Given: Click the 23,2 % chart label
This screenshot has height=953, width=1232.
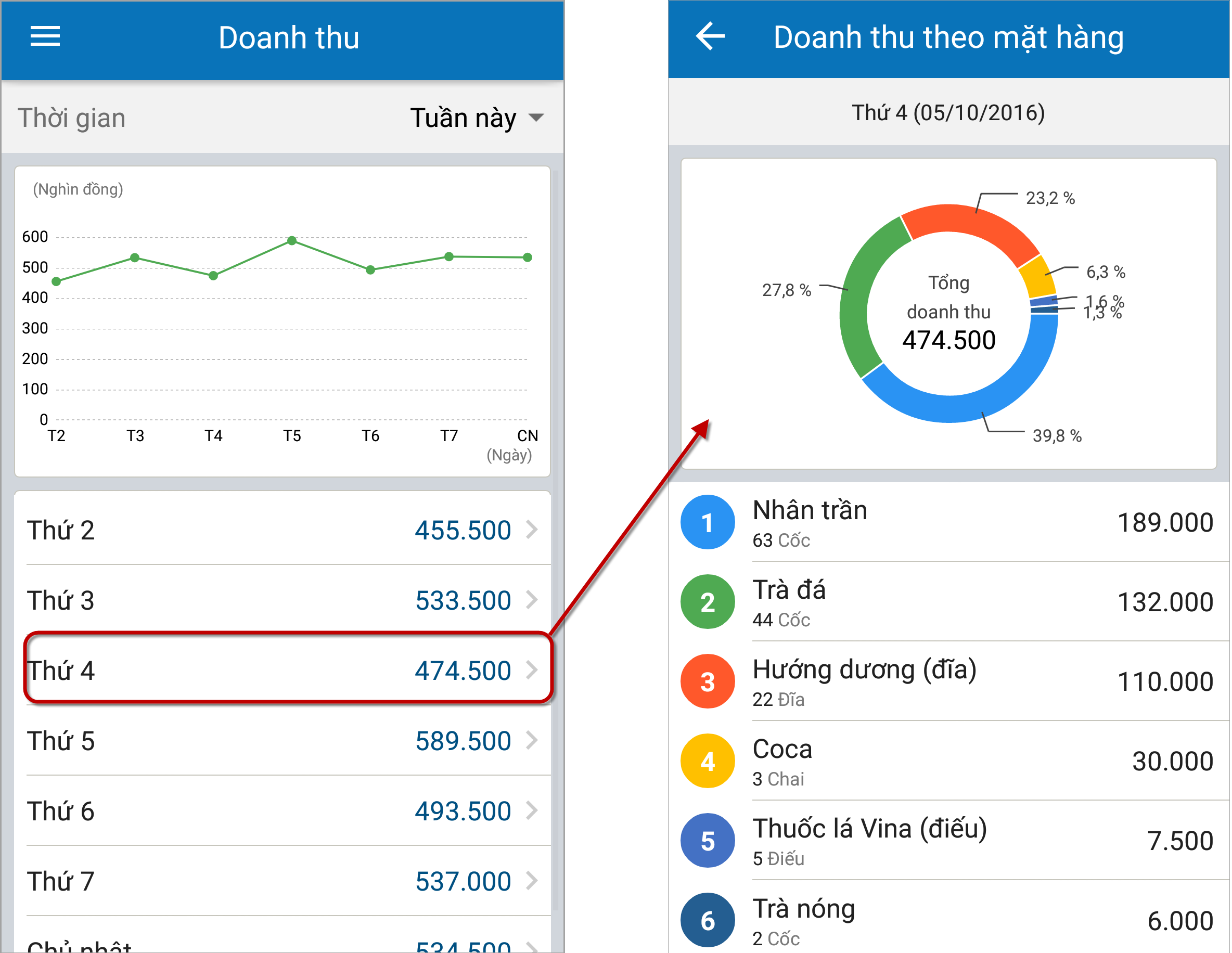Looking at the screenshot, I should click(x=1050, y=198).
